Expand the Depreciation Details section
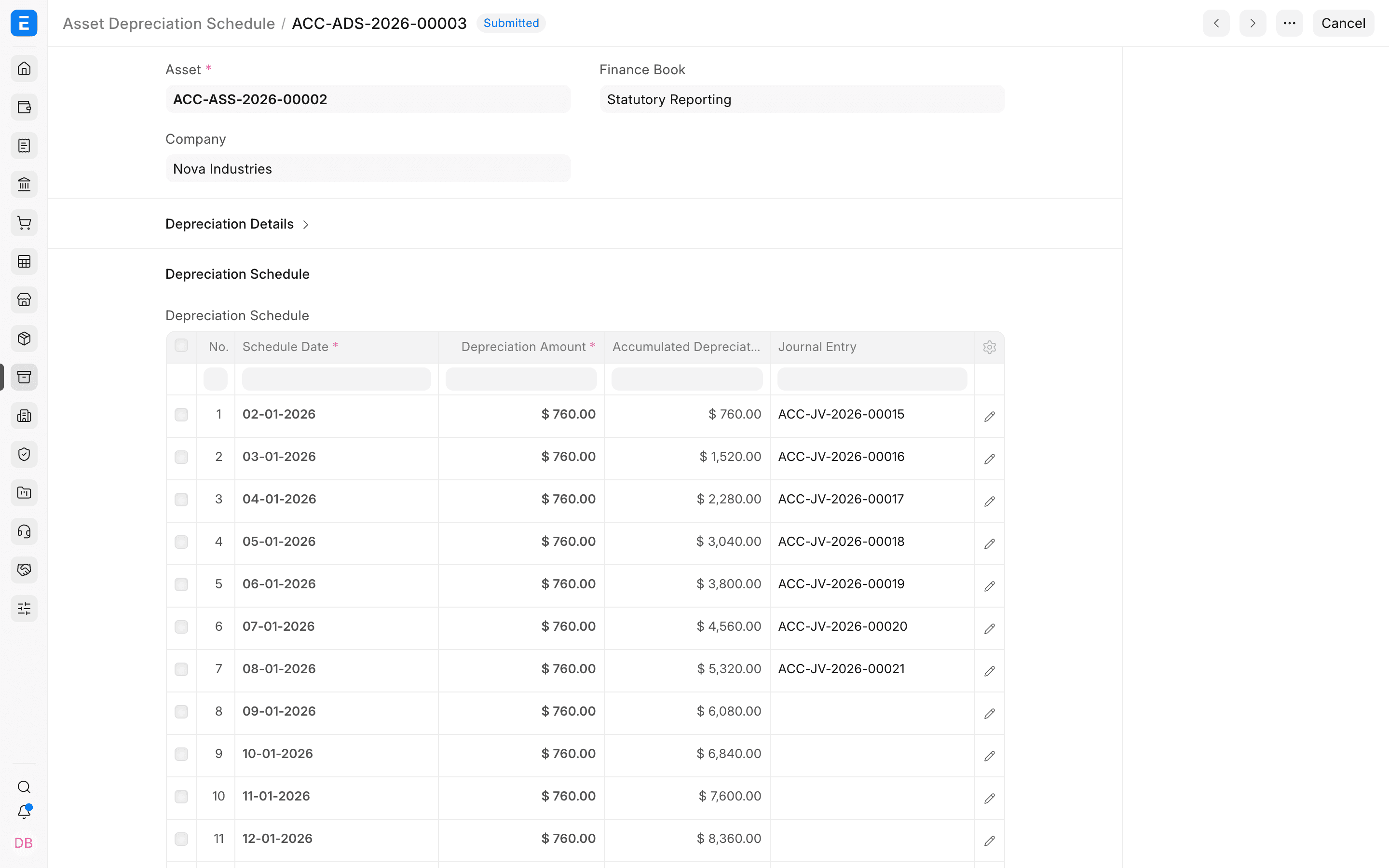Image resolution: width=1389 pixels, height=868 pixels. (237, 224)
